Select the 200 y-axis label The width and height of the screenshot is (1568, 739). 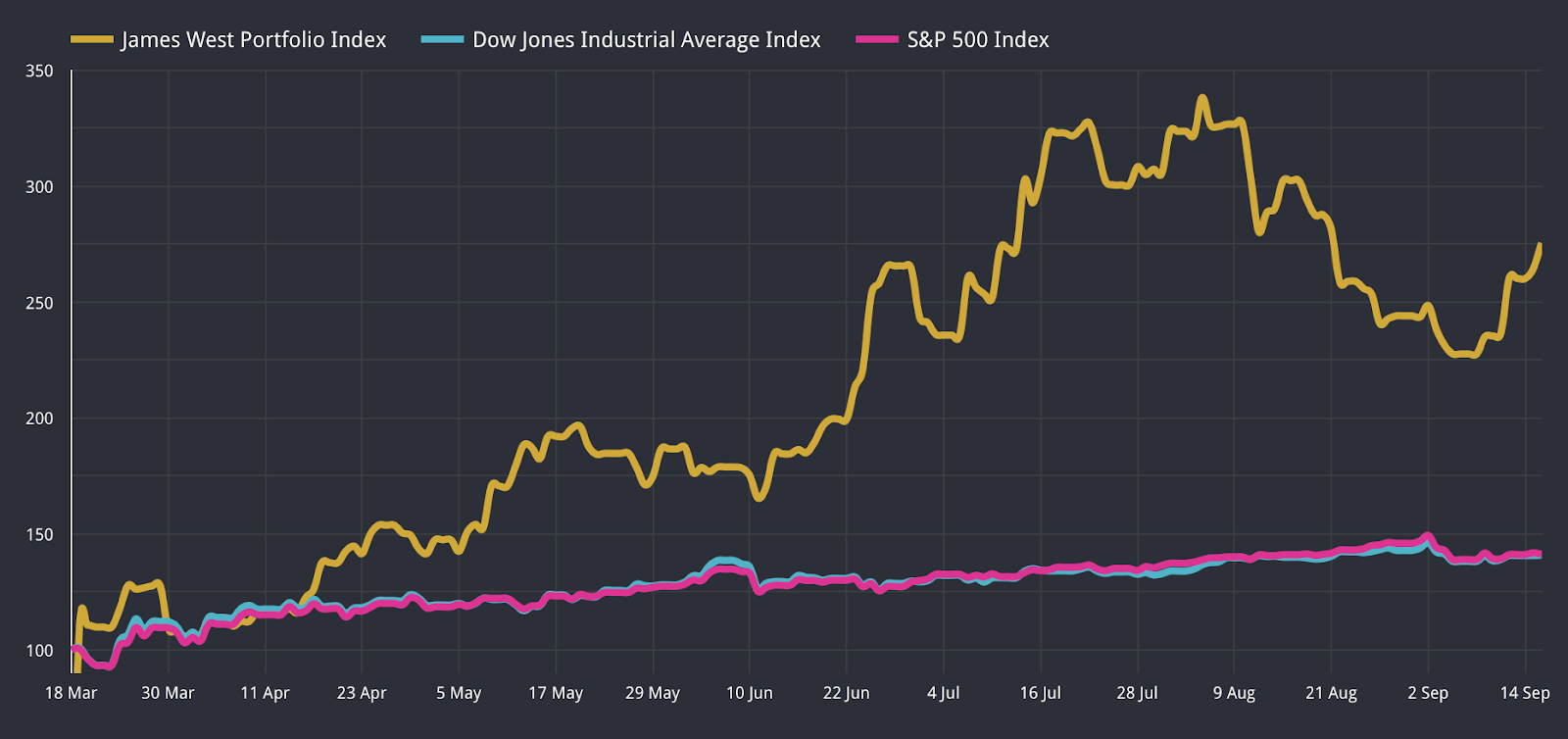pyautogui.click(x=39, y=419)
